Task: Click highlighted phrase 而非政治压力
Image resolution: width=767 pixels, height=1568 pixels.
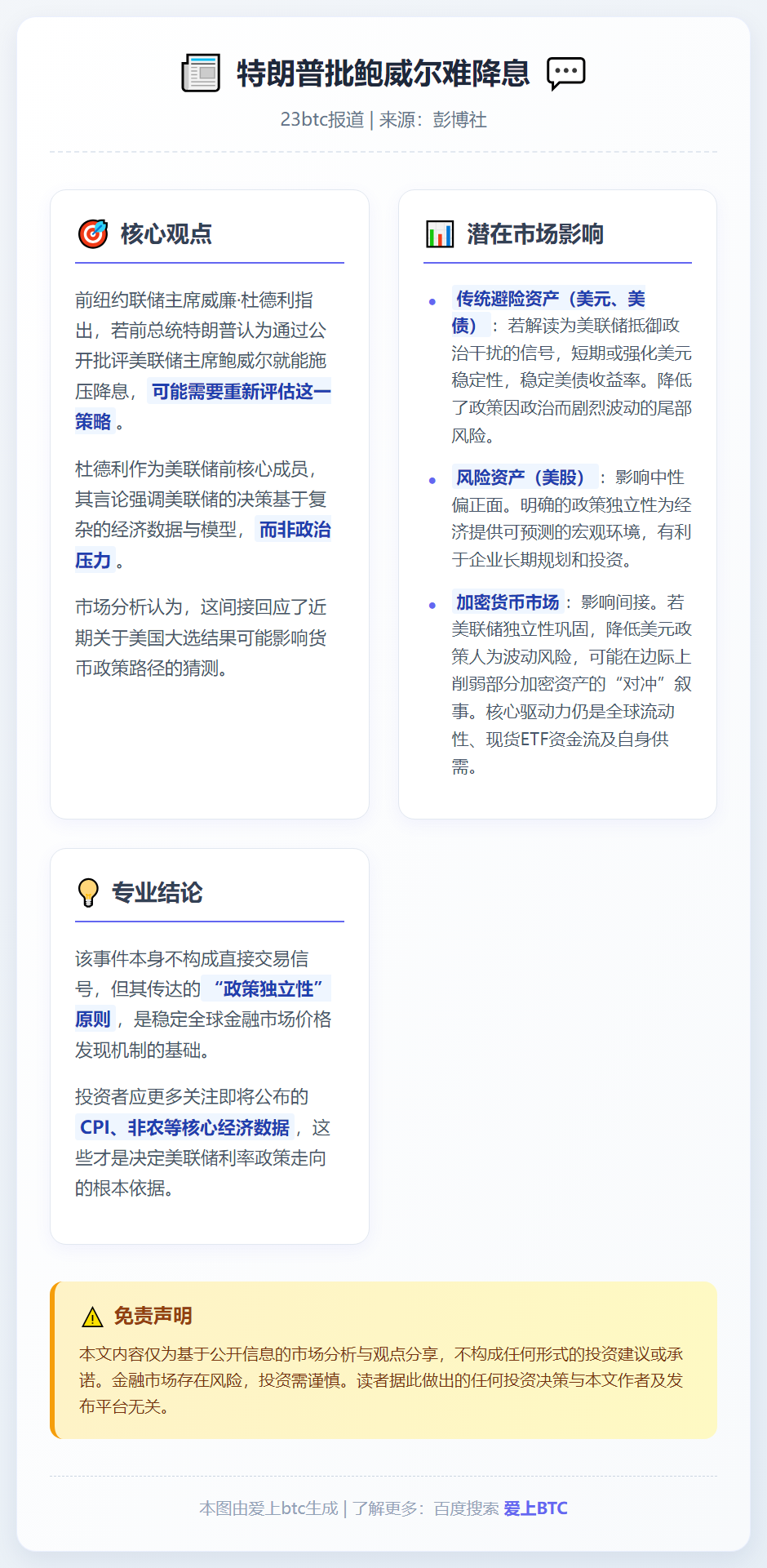Action: 203,545
